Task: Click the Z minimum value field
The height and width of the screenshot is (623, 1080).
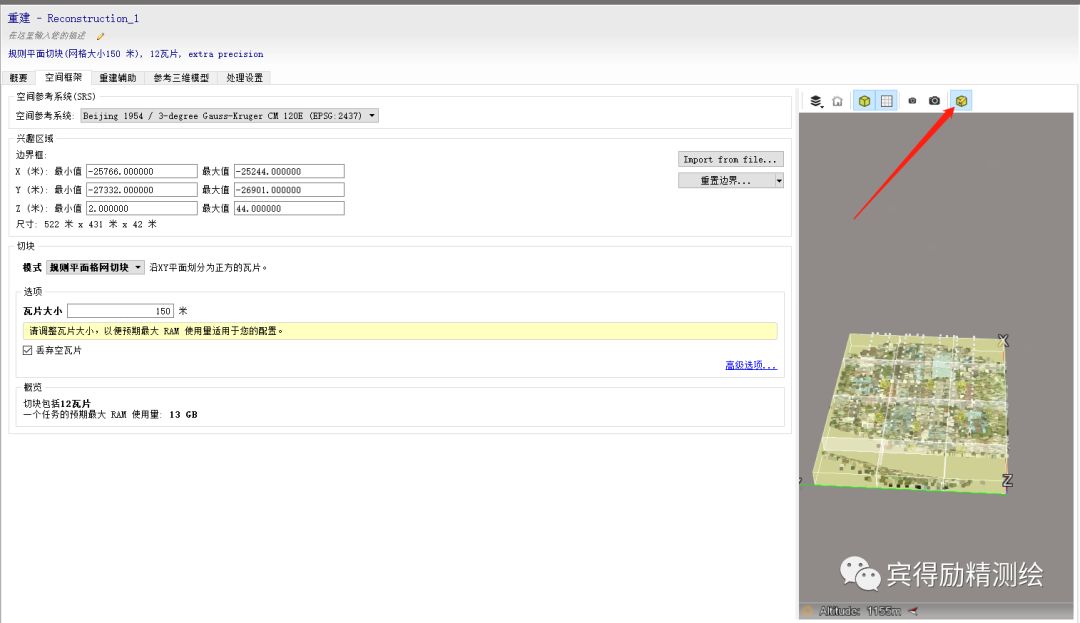Action: (142, 209)
